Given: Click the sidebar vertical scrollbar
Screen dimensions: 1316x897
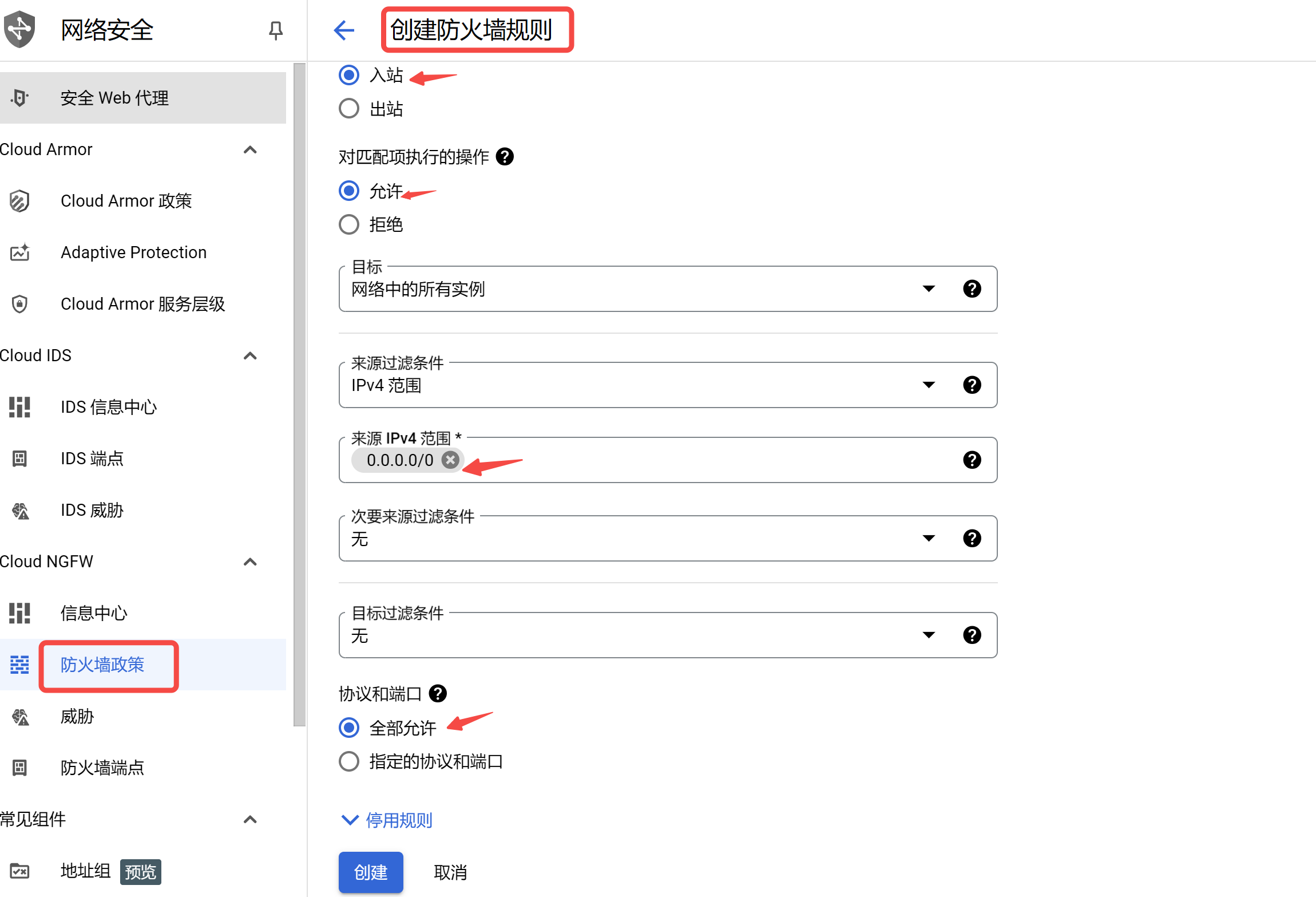Looking at the screenshot, I should click(x=299, y=395).
